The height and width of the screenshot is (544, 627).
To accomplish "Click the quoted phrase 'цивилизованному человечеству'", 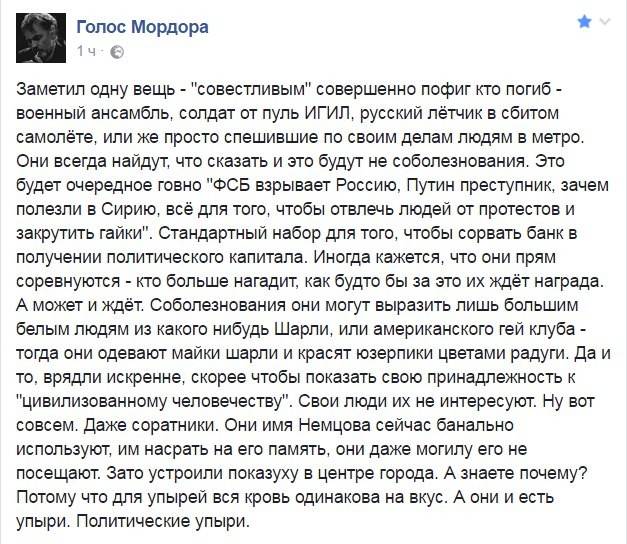I will click(x=154, y=401).
